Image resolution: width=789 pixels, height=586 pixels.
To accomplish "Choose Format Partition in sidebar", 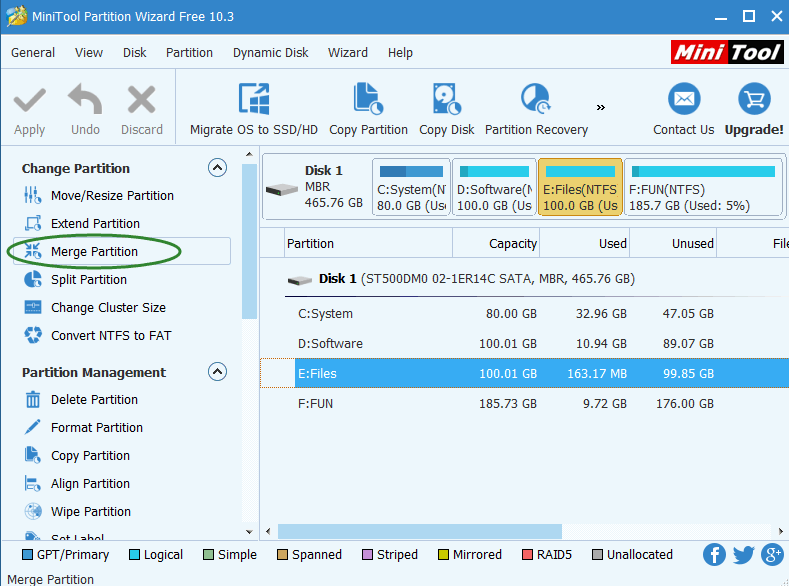I will 97,428.
